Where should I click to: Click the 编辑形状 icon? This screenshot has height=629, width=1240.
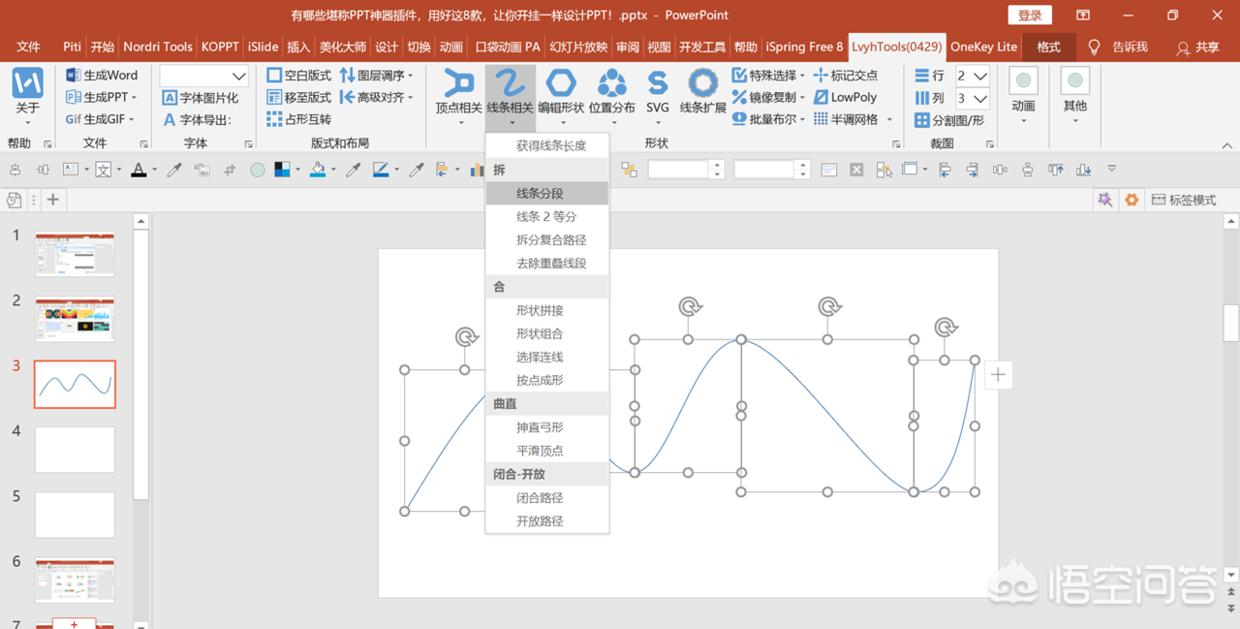click(563, 85)
